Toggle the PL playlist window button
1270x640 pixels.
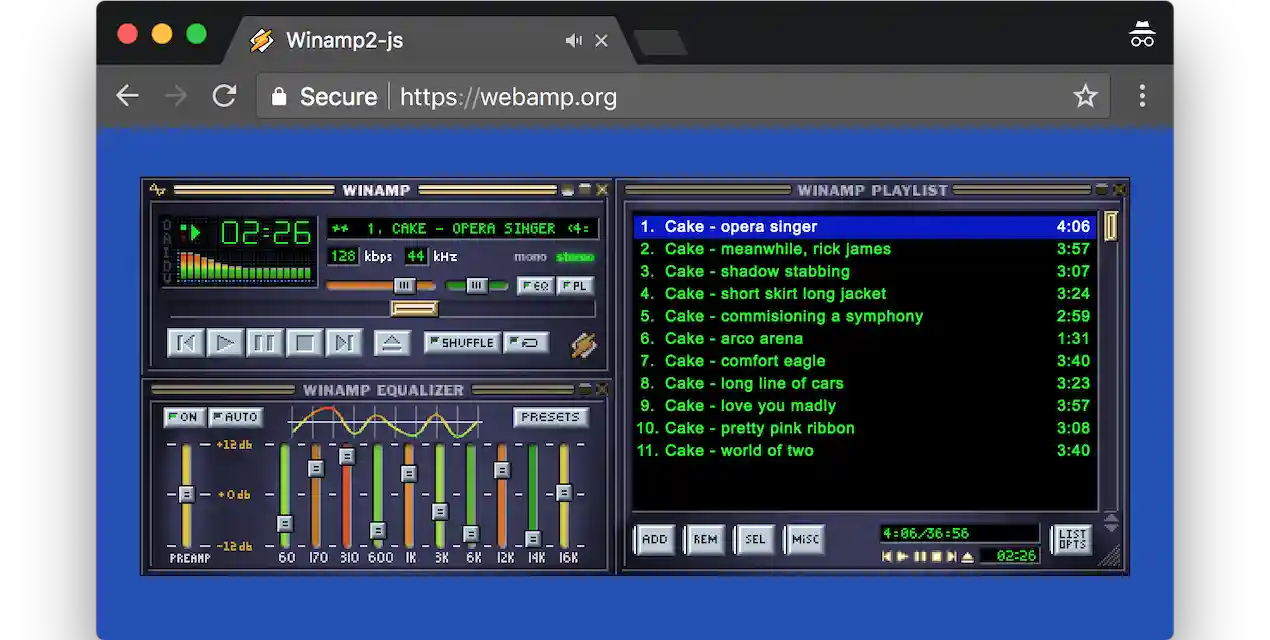pyautogui.click(x=574, y=286)
